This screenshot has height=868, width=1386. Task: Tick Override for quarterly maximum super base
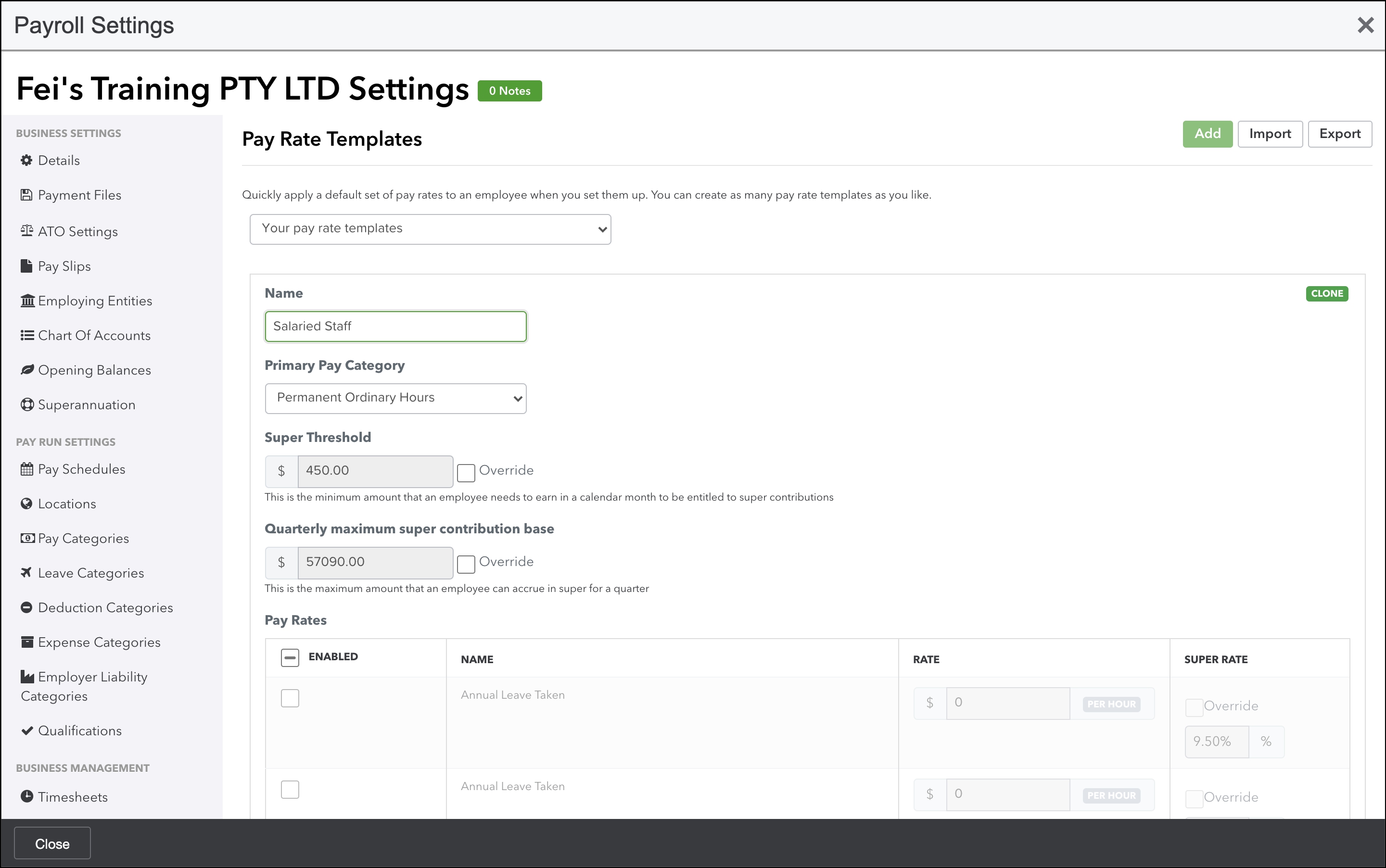466,564
